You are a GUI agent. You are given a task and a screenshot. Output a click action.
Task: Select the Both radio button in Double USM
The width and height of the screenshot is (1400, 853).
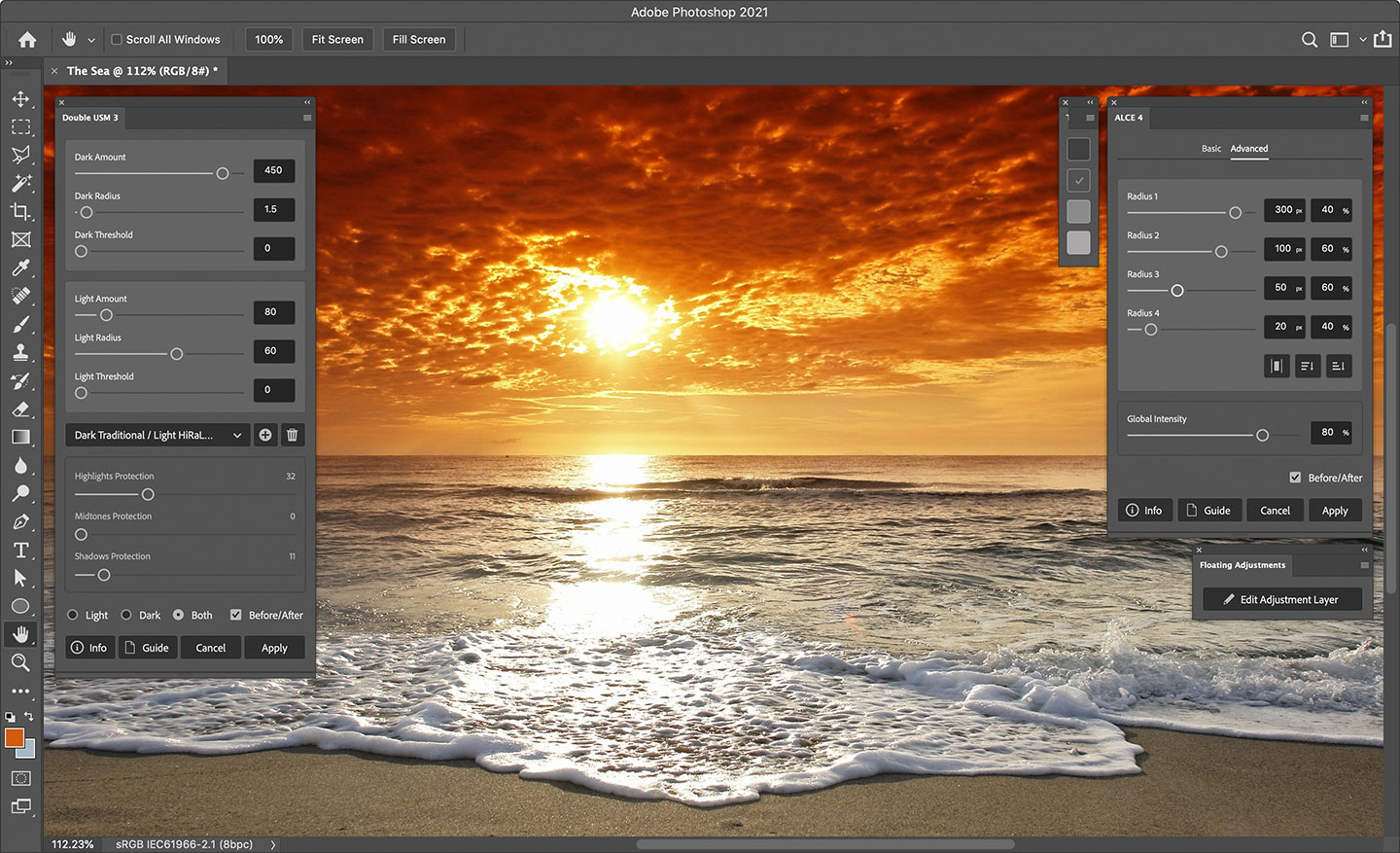[180, 615]
